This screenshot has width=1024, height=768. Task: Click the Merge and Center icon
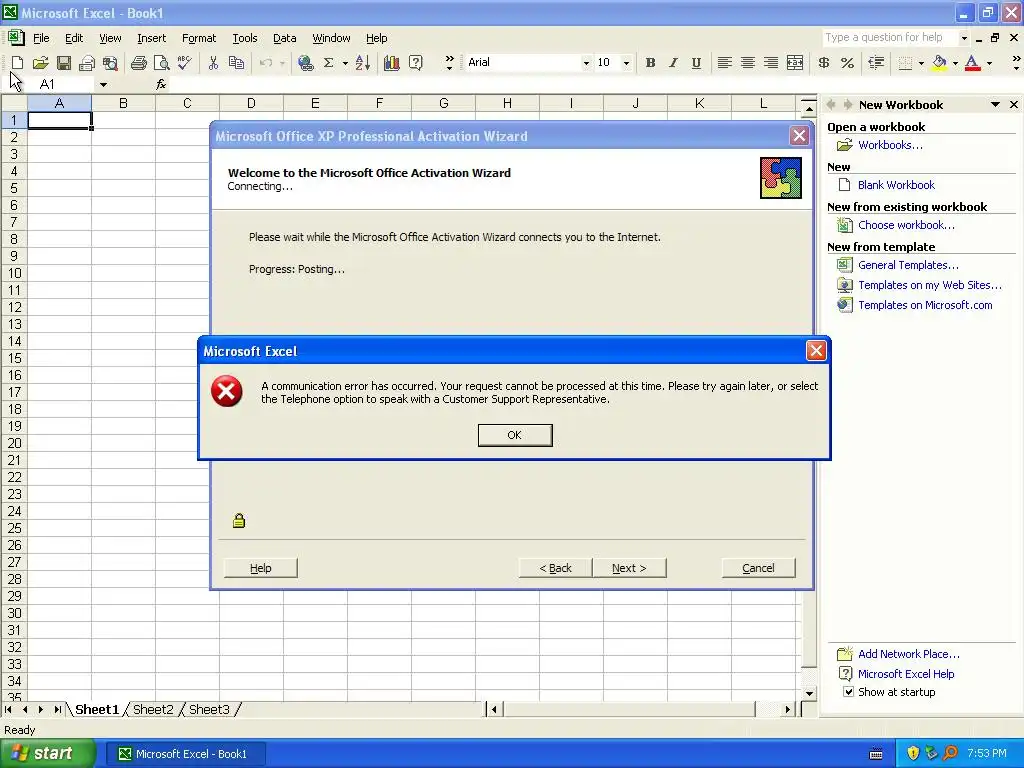tap(795, 63)
